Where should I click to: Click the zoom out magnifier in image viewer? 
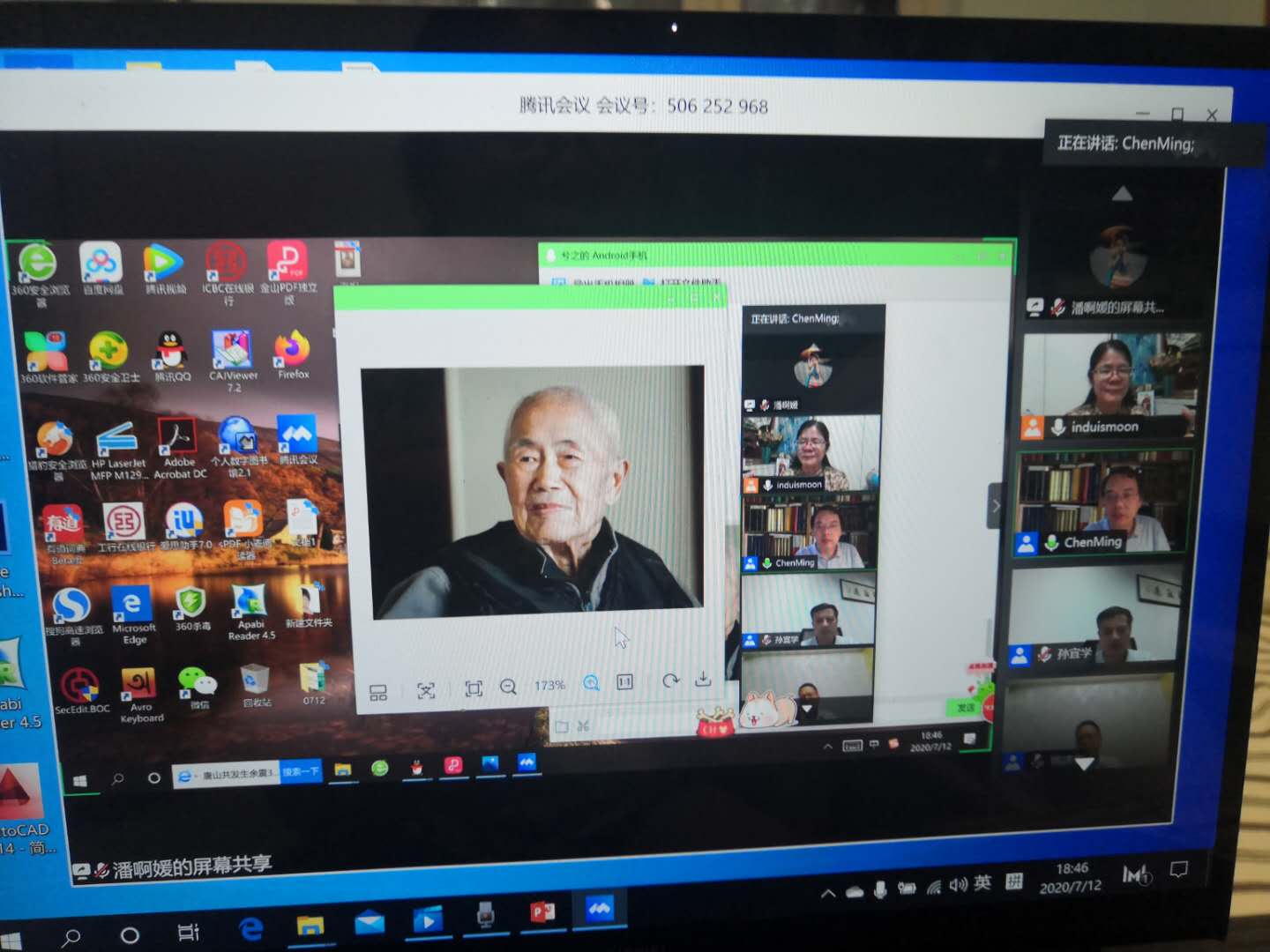point(508,687)
